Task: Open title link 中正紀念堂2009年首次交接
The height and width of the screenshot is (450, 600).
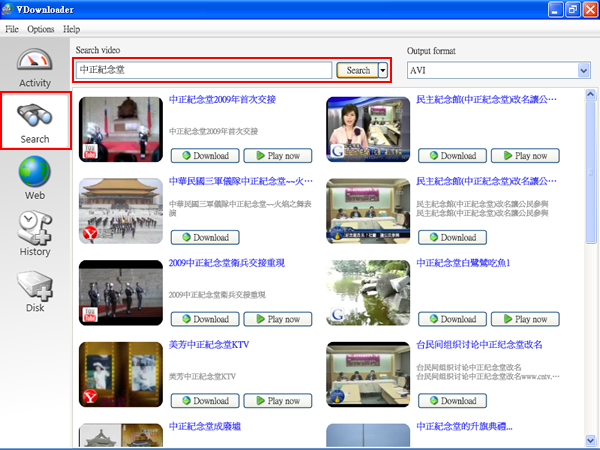Action: pyautogui.click(x=222, y=99)
